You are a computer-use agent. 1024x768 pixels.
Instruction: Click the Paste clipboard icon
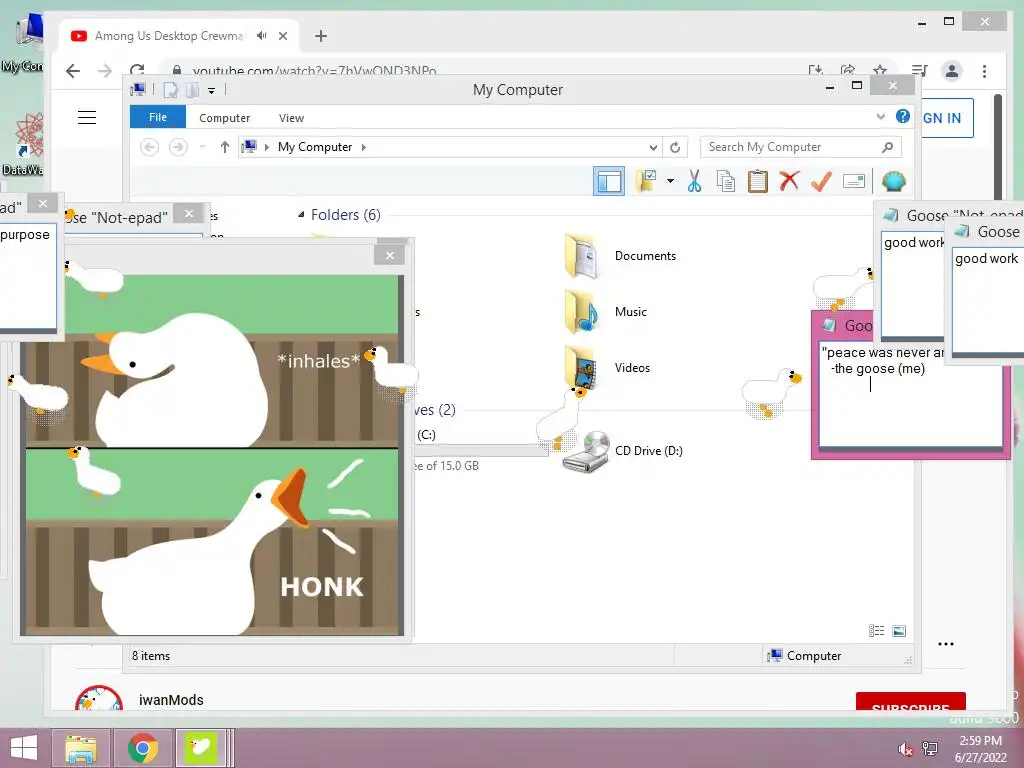point(758,181)
